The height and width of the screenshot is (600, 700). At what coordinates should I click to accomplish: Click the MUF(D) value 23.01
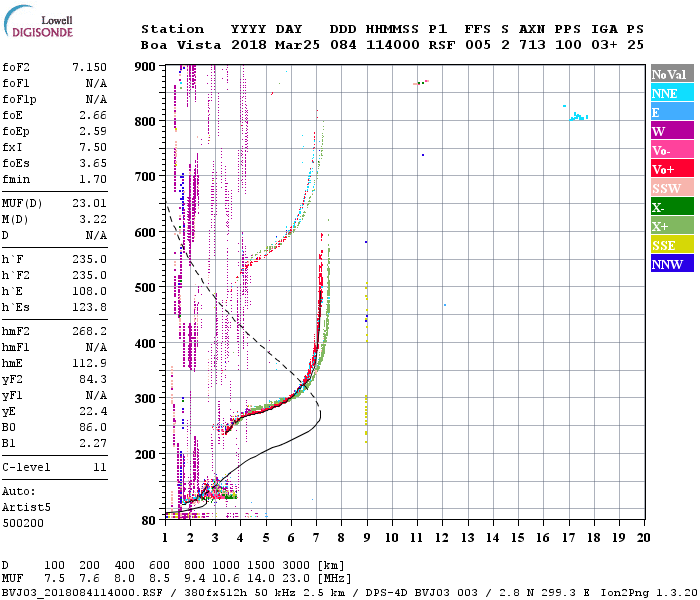click(89, 204)
